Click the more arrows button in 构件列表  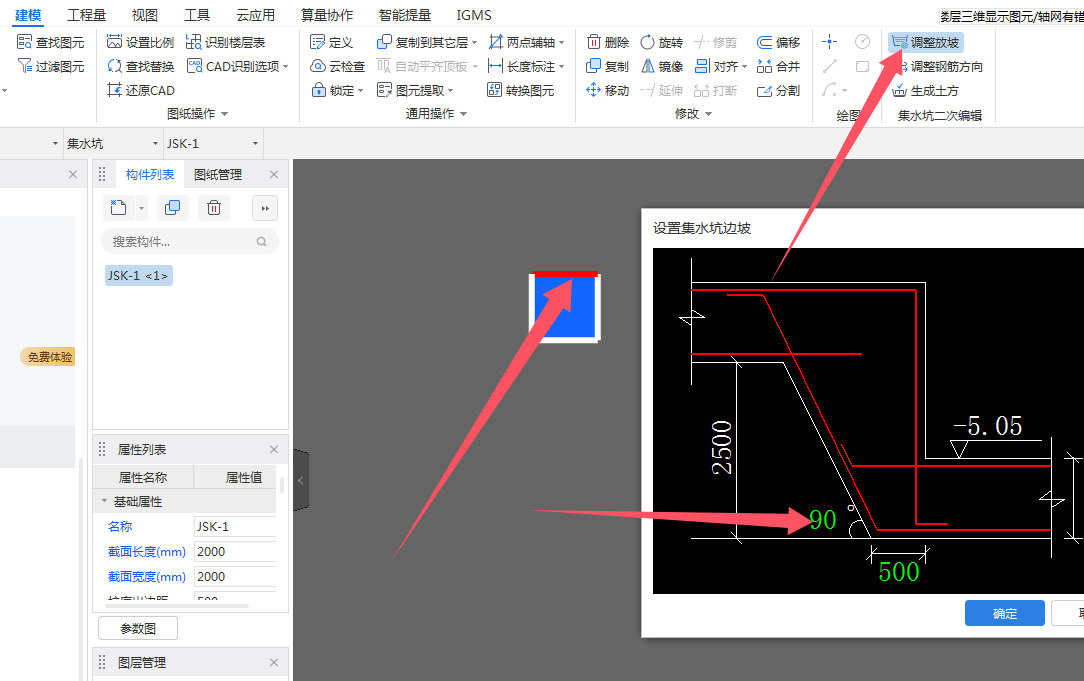(x=265, y=208)
